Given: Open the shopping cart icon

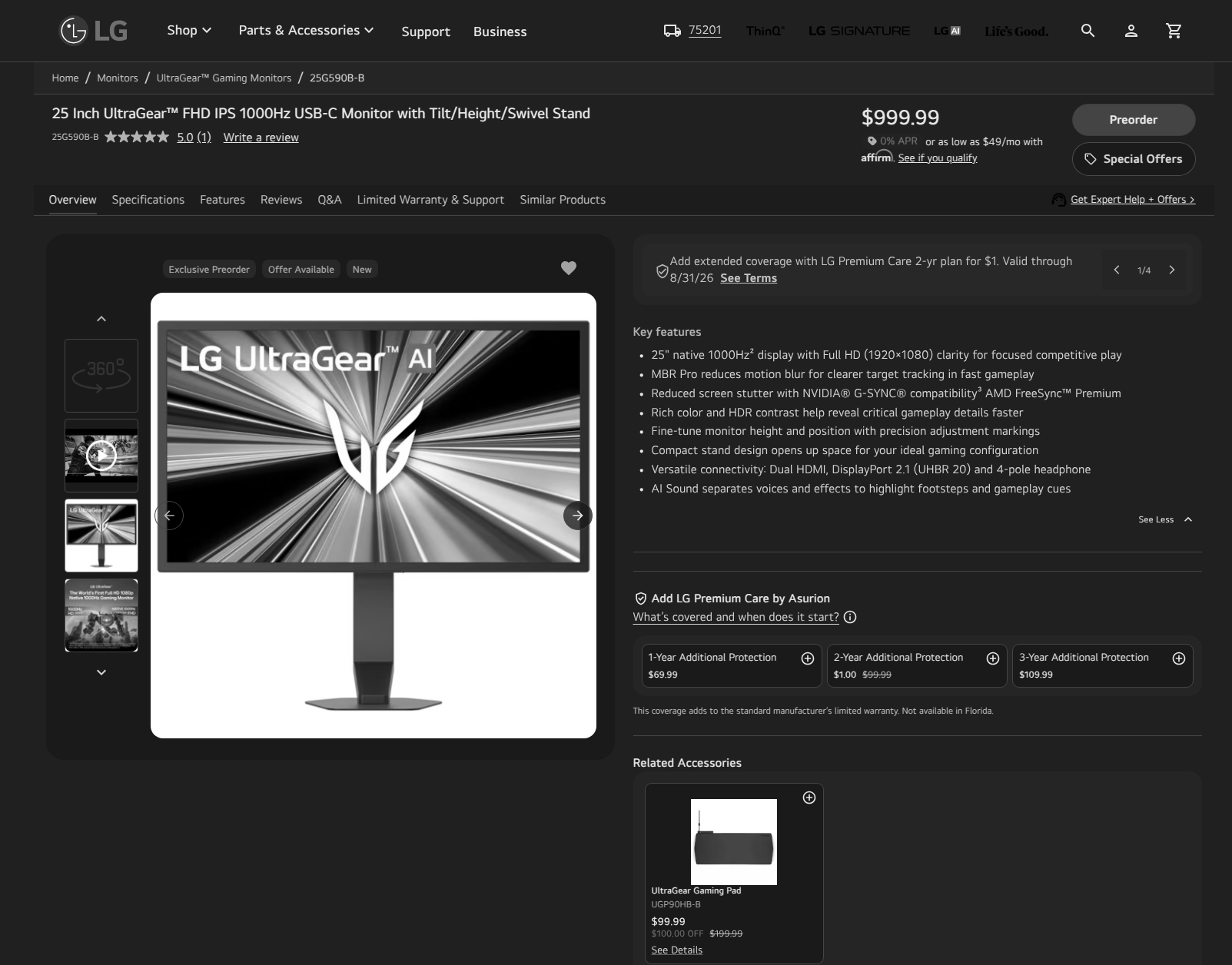Looking at the screenshot, I should click(x=1174, y=31).
